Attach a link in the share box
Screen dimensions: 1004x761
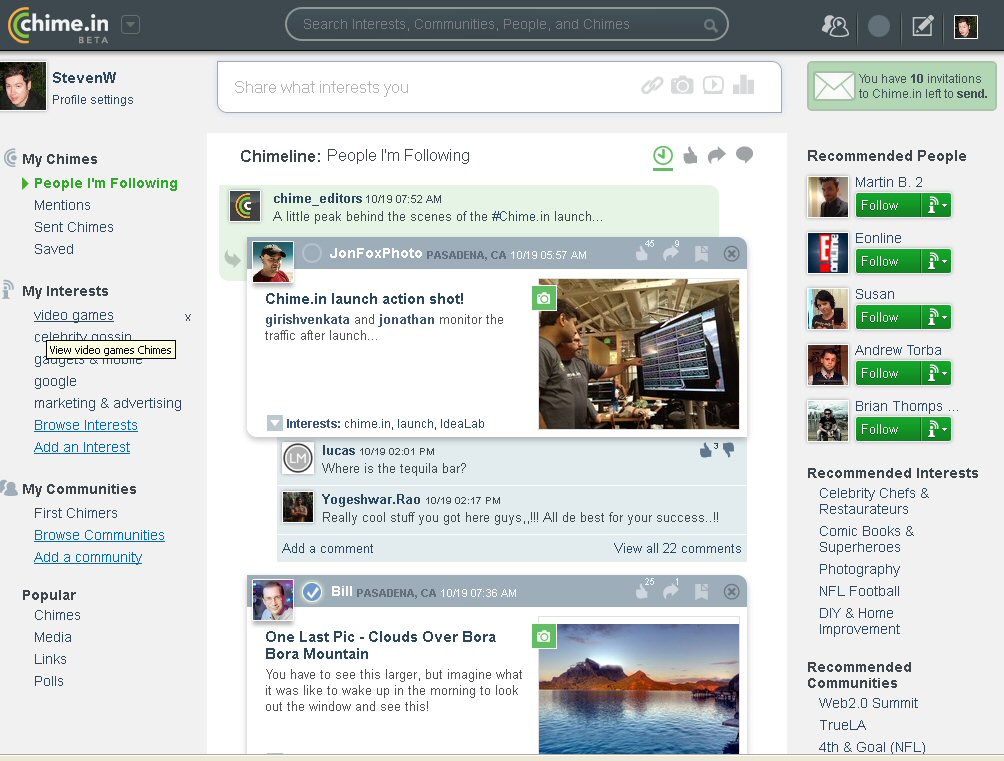[x=652, y=85]
